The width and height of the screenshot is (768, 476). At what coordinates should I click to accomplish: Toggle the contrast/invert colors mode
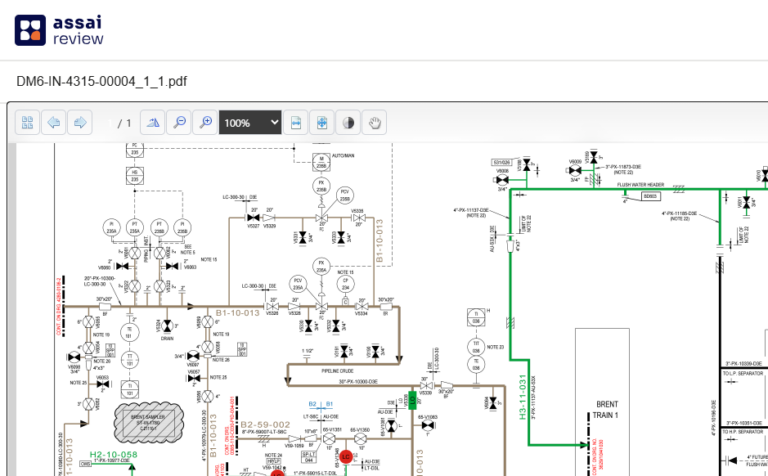pyautogui.click(x=348, y=123)
